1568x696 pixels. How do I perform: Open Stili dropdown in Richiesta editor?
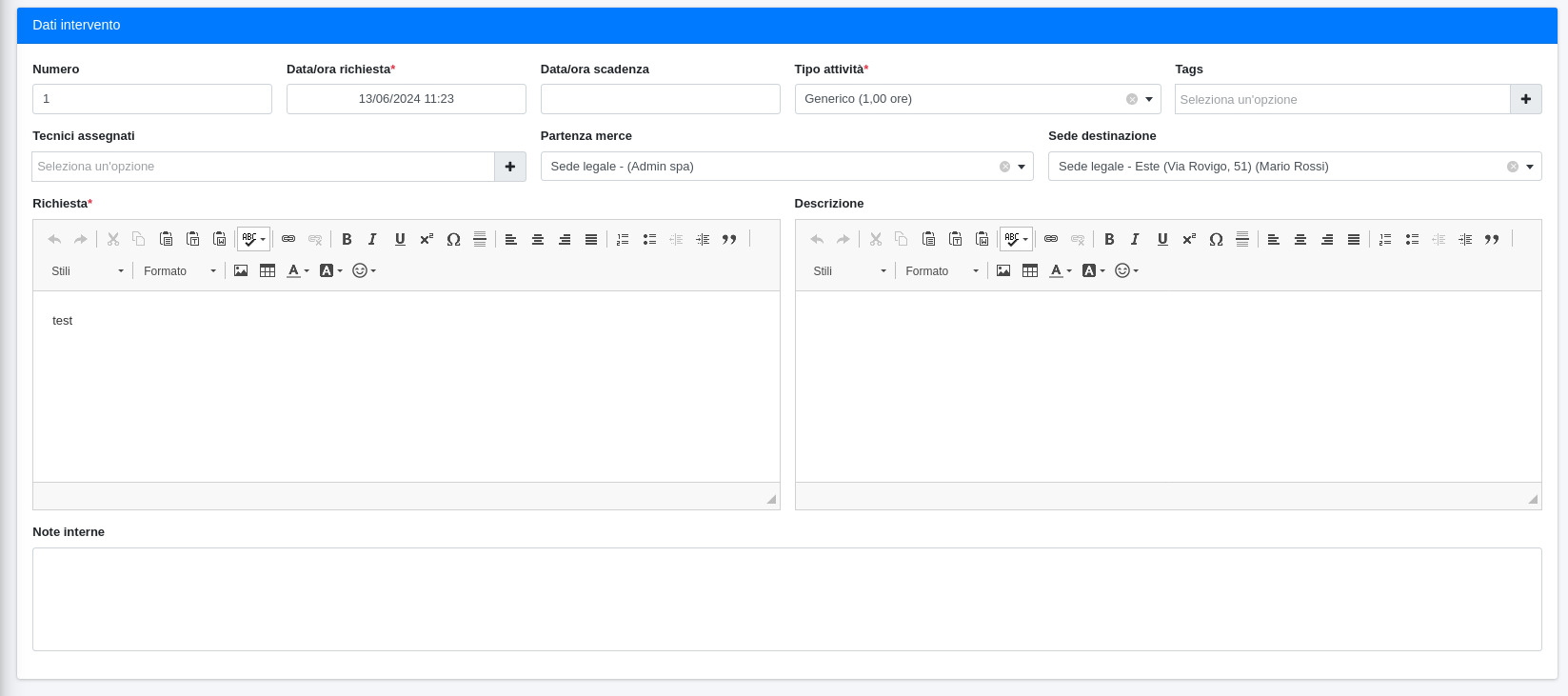point(87,271)
